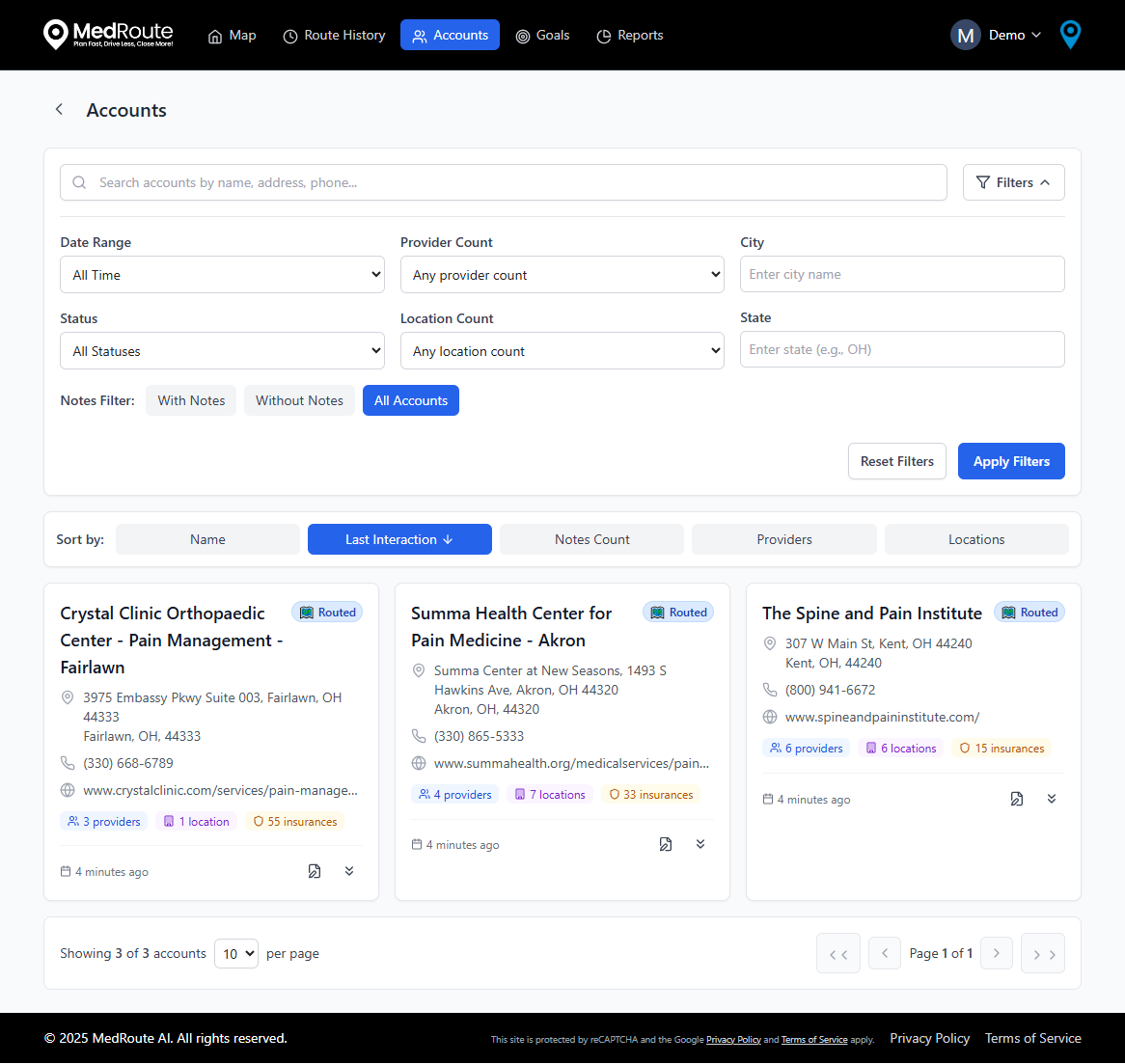Click the 6 locations tag

click(x=900, y=749)
